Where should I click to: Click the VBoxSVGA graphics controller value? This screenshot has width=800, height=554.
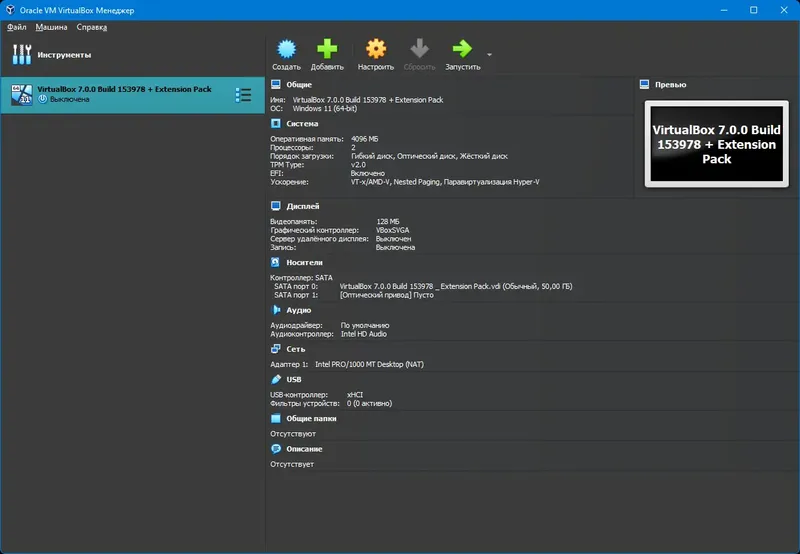392,230
